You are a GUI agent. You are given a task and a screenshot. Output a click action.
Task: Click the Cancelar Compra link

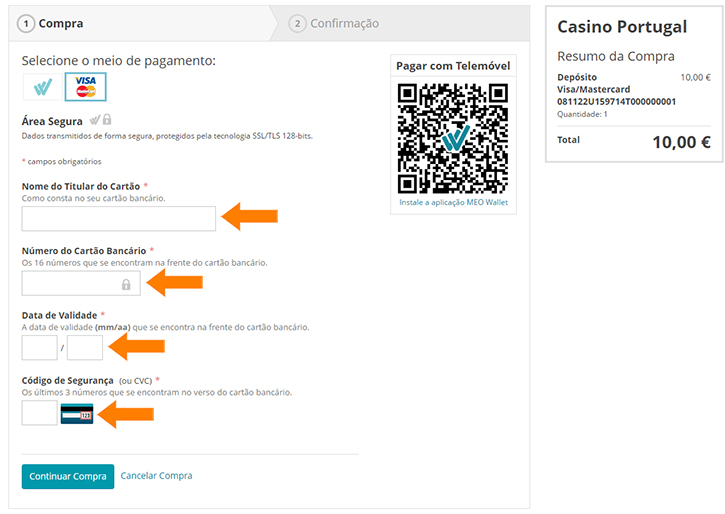(156, 476)
